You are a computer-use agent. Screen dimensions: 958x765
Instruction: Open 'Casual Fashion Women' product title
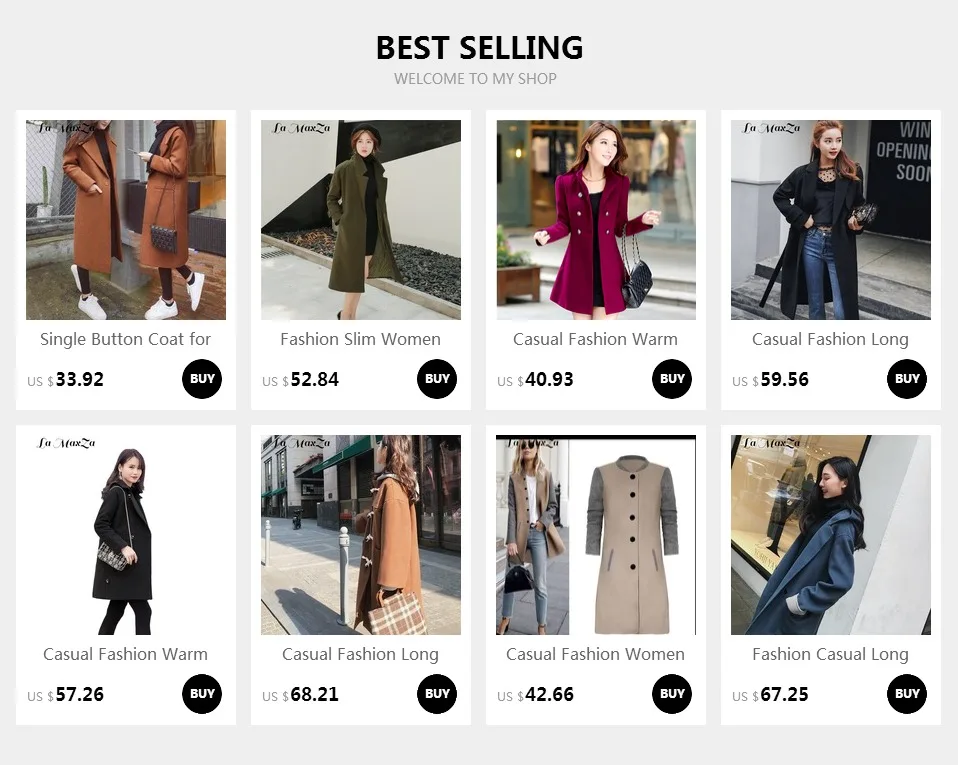[x=595, y=654]
